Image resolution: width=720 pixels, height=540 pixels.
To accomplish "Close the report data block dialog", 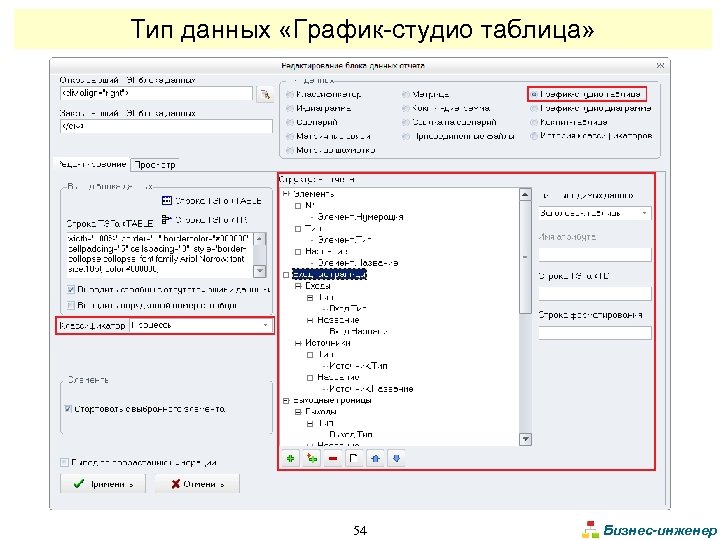I will pos(660,66).
